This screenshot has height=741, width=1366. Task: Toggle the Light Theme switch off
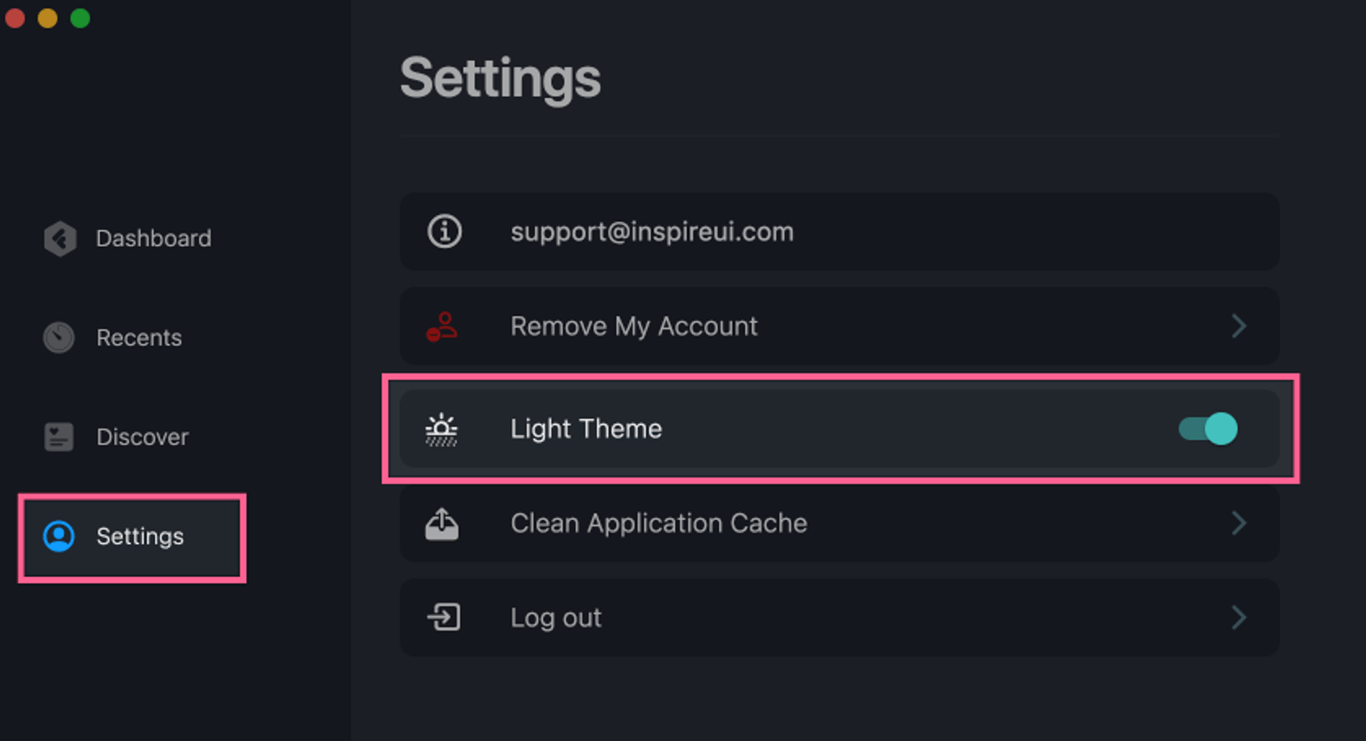[x=1208, y=429]
